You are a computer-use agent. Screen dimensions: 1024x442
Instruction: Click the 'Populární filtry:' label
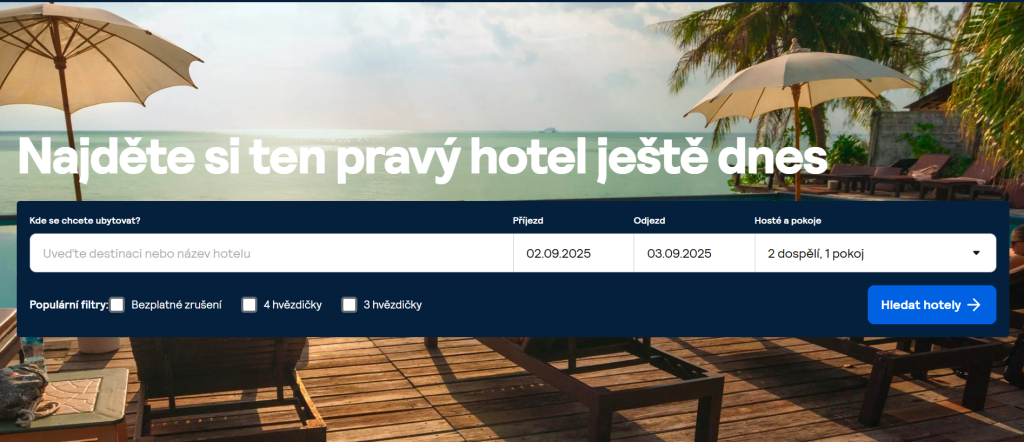tap(69, 305)
